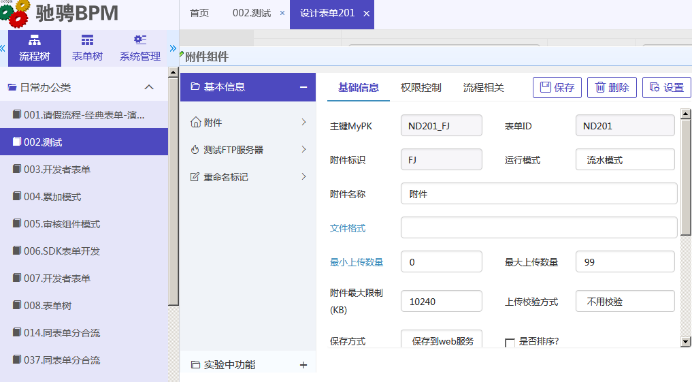Screen dimensions: 693x382
Task: Open 008.表单树 in the tree
Action: click(x=84, y=306)
